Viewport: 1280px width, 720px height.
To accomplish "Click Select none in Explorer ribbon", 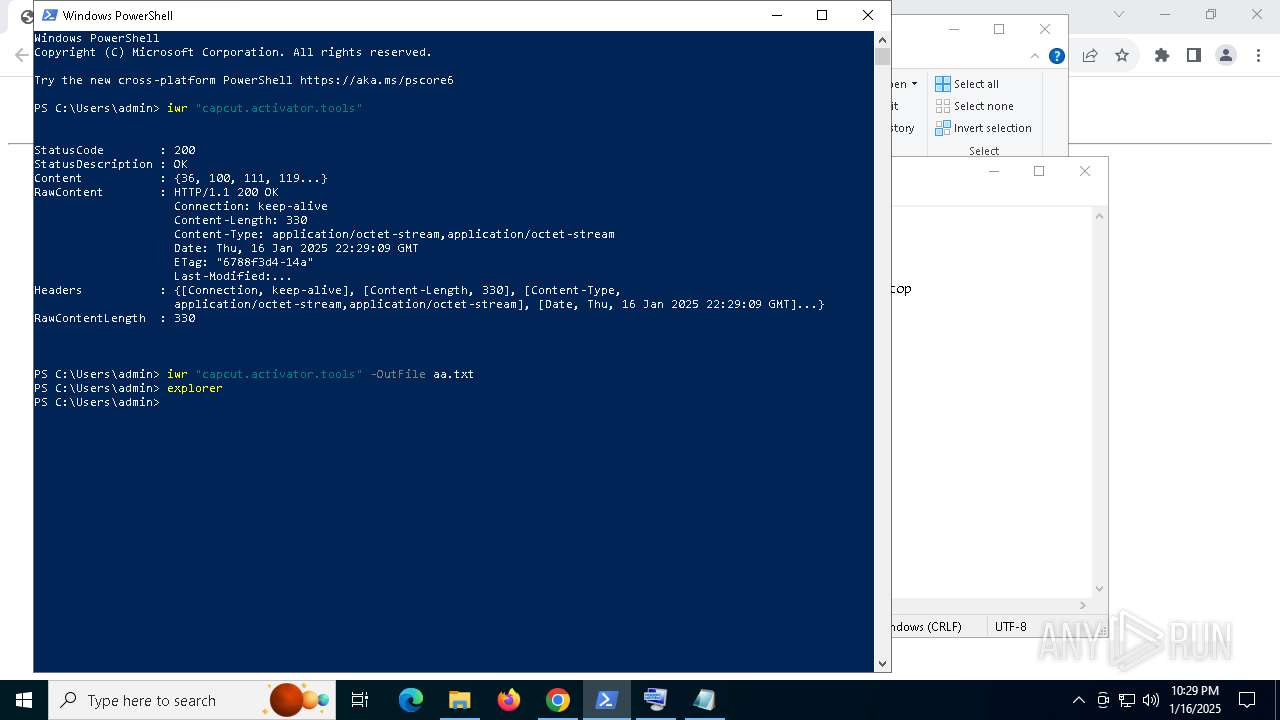I will (x=974, y=106).
